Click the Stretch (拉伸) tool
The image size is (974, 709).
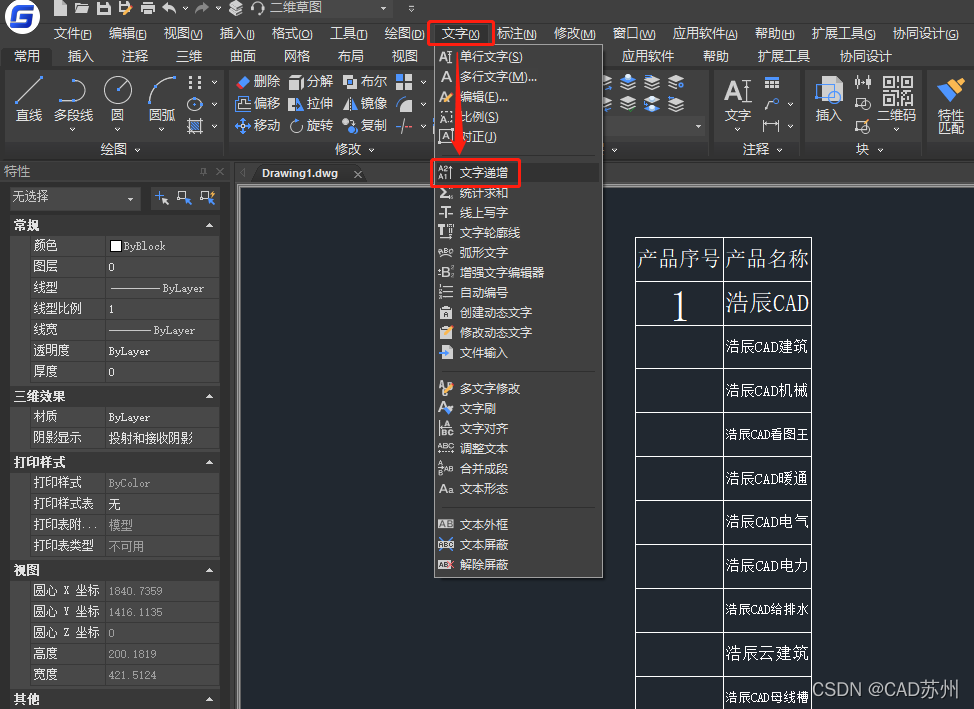311,103
